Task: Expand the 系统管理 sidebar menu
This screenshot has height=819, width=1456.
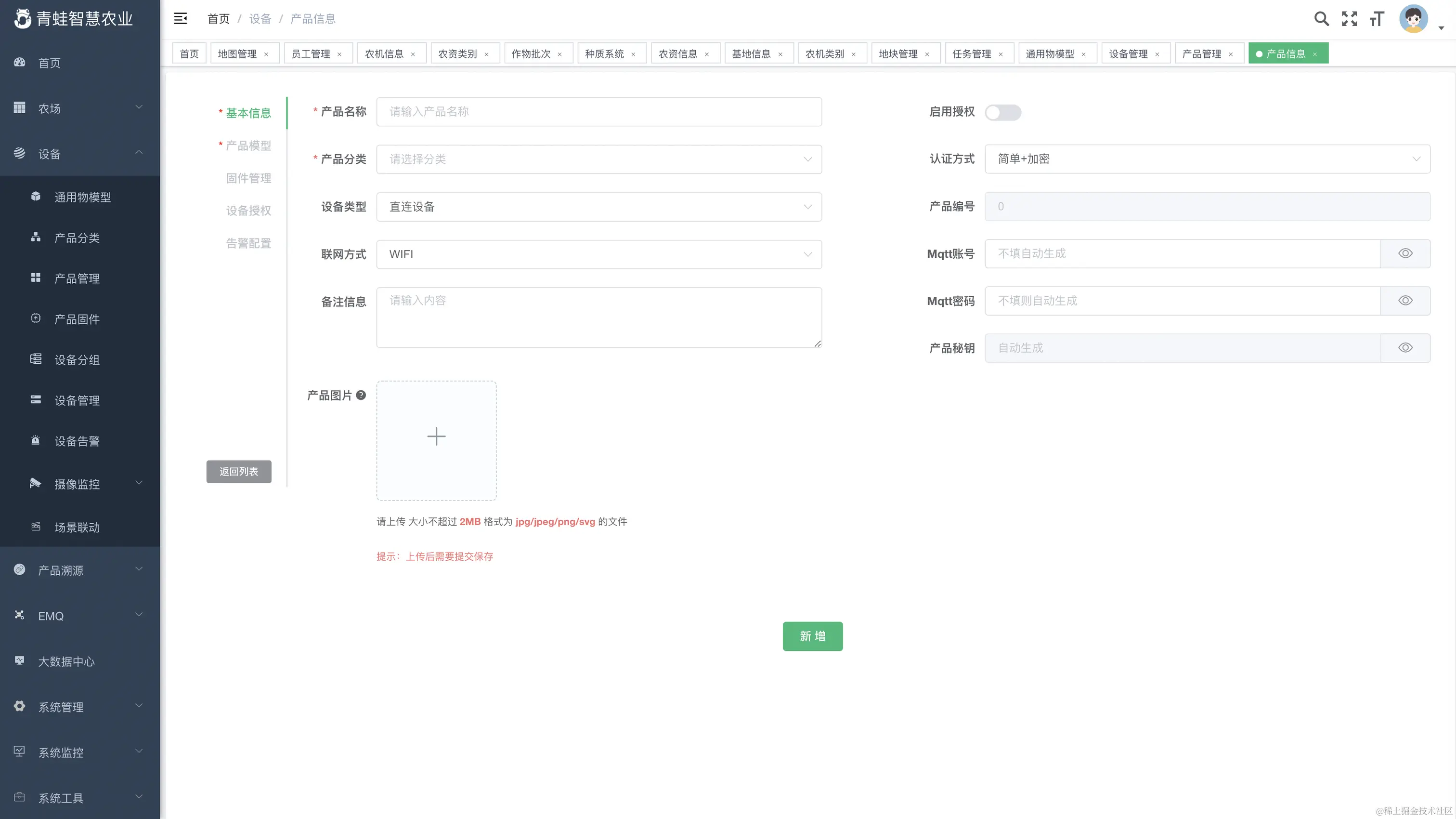Action: pos(62,707)
